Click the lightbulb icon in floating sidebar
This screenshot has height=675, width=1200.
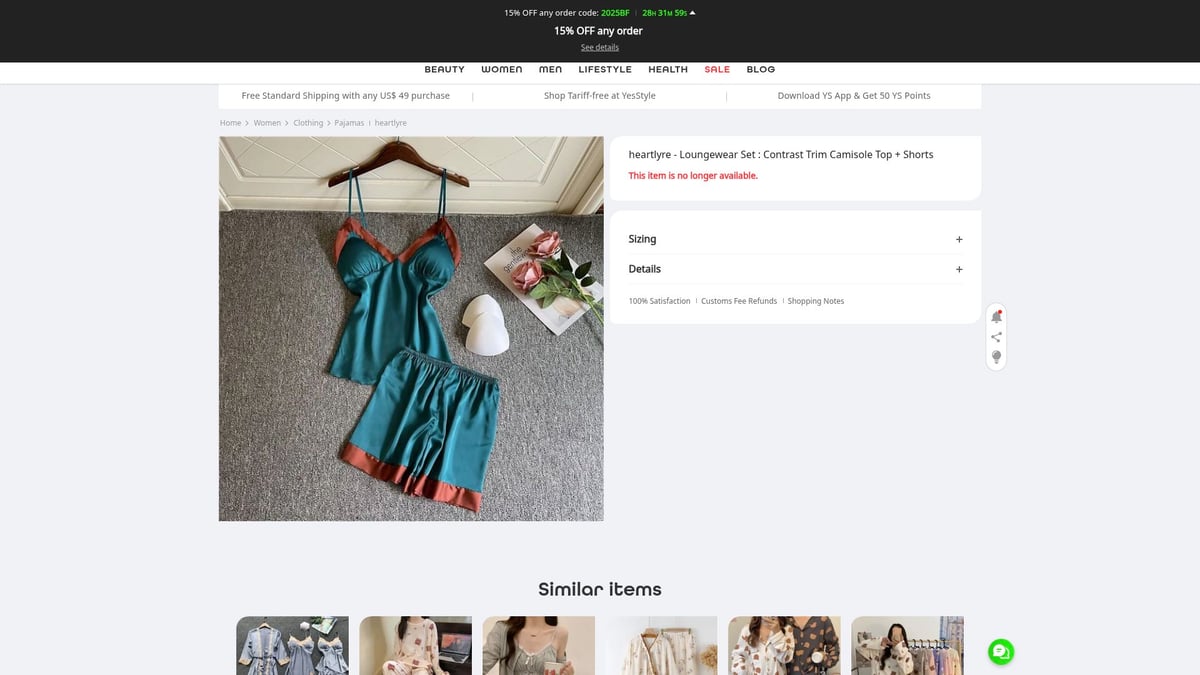[996, 357]
